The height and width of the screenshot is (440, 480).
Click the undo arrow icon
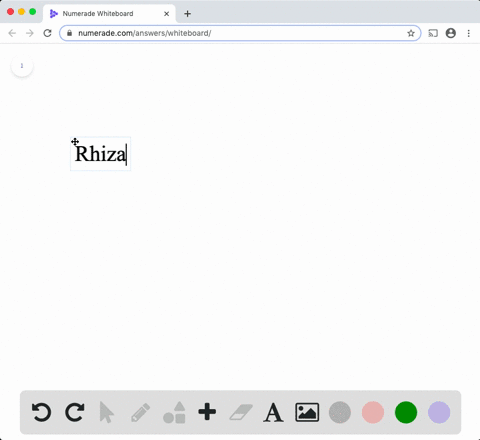pyautogui.click(x=41, y=412)
